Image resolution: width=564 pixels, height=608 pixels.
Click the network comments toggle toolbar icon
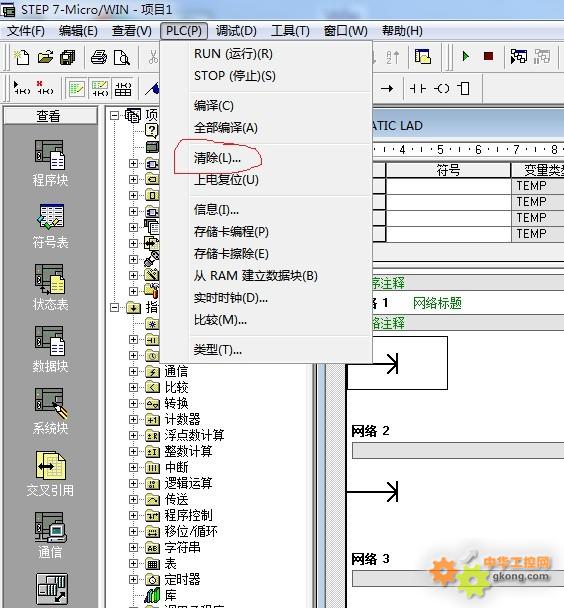(100, 89)
